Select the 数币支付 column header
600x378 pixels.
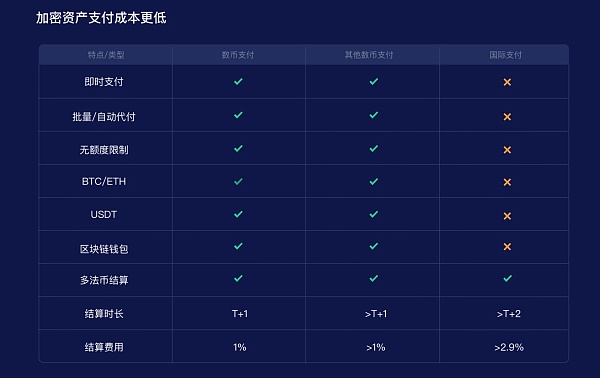click(x=238, y=55)
